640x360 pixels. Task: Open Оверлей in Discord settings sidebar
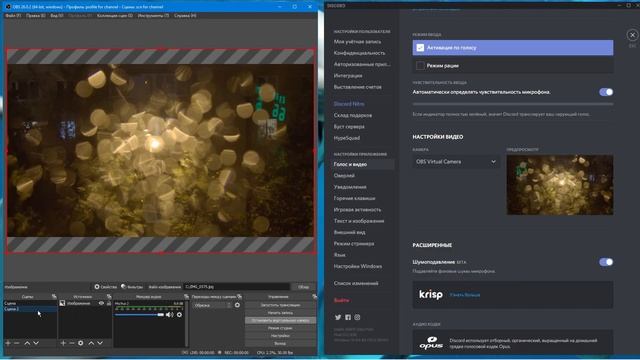point(344,176)
